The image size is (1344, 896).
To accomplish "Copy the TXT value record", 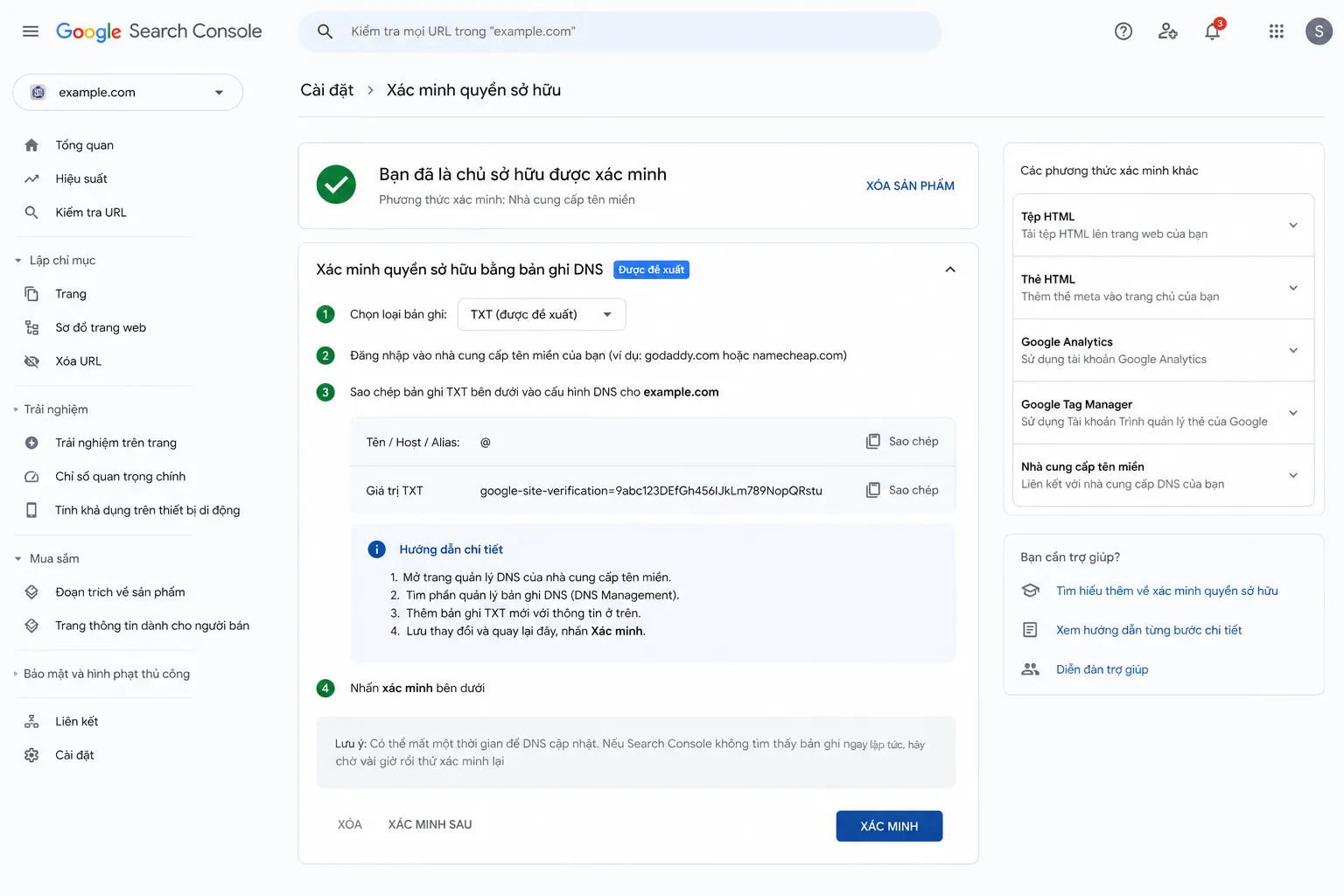I will point(902,490).
